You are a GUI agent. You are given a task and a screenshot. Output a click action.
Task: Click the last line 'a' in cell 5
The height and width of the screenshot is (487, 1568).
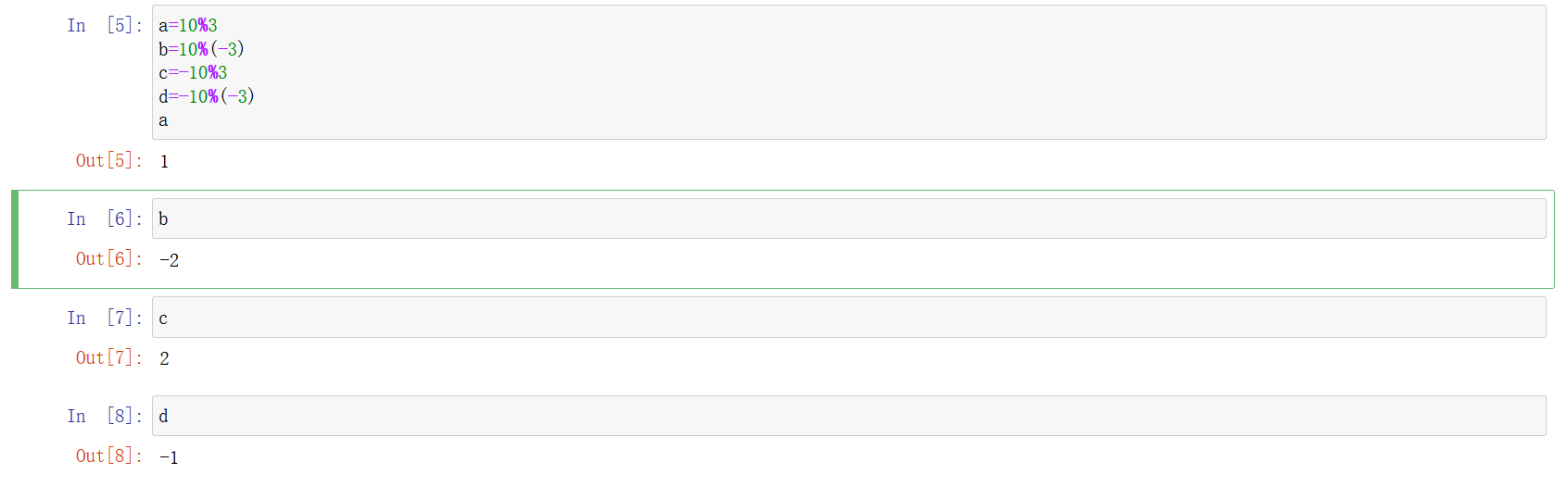point(163,120)
